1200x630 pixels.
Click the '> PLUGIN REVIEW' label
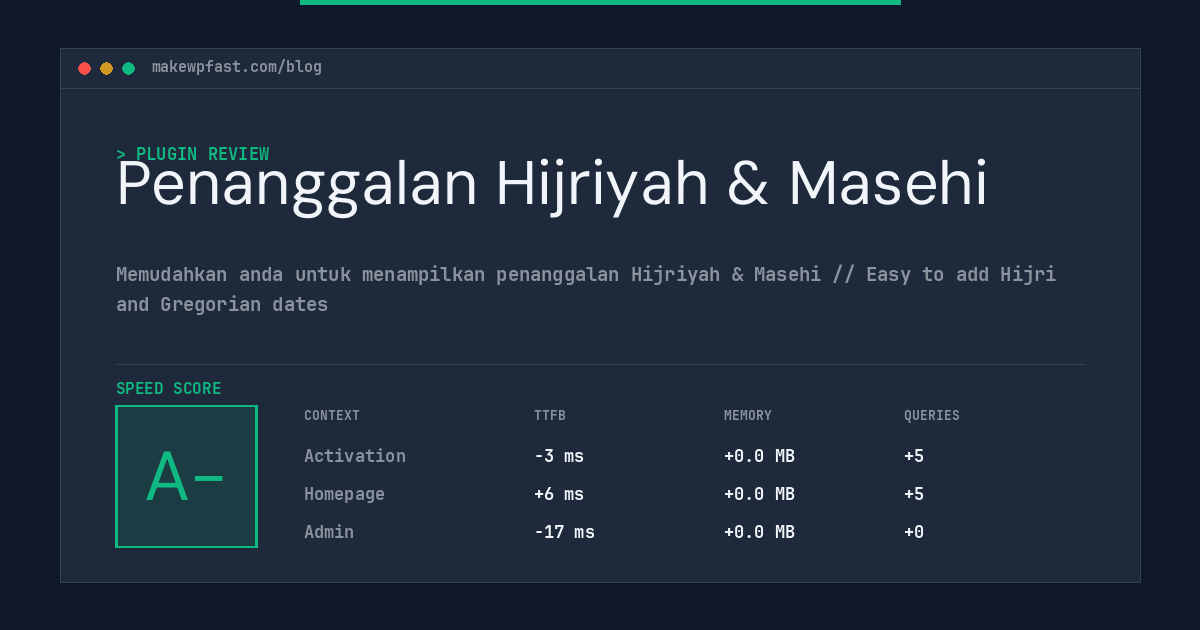point(193,154)
